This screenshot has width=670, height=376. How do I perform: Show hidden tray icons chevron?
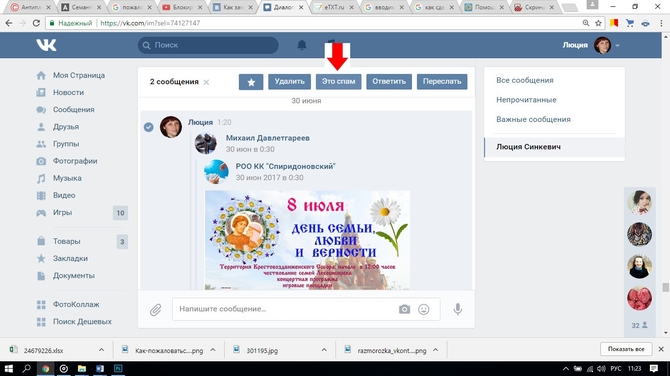[x=565, y=368]
